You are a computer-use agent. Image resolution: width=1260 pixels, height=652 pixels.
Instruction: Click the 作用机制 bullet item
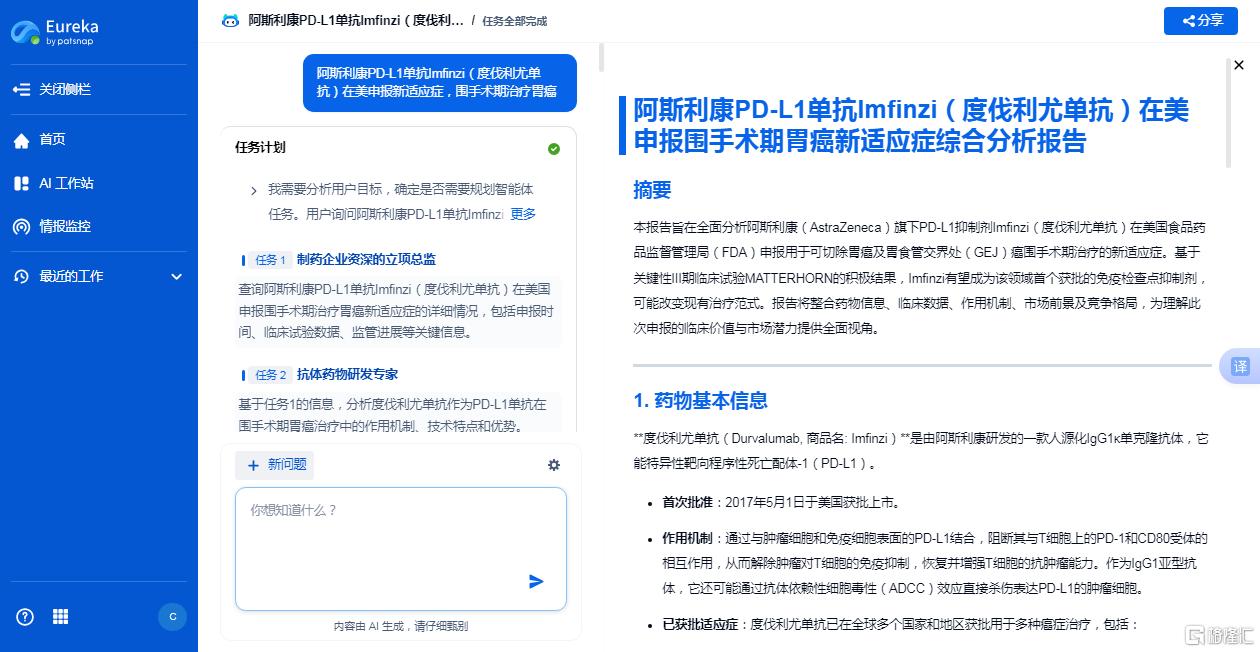[935, 563]
